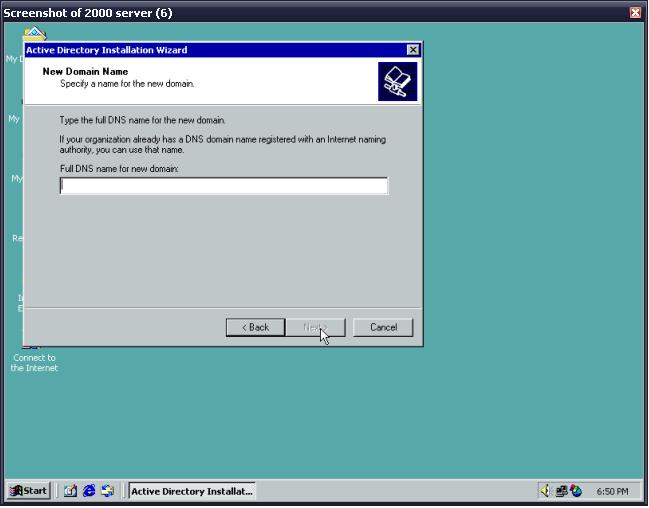649x508 pixels.
Task: Click the network computers tray icon
Action: tap(561, 491)
